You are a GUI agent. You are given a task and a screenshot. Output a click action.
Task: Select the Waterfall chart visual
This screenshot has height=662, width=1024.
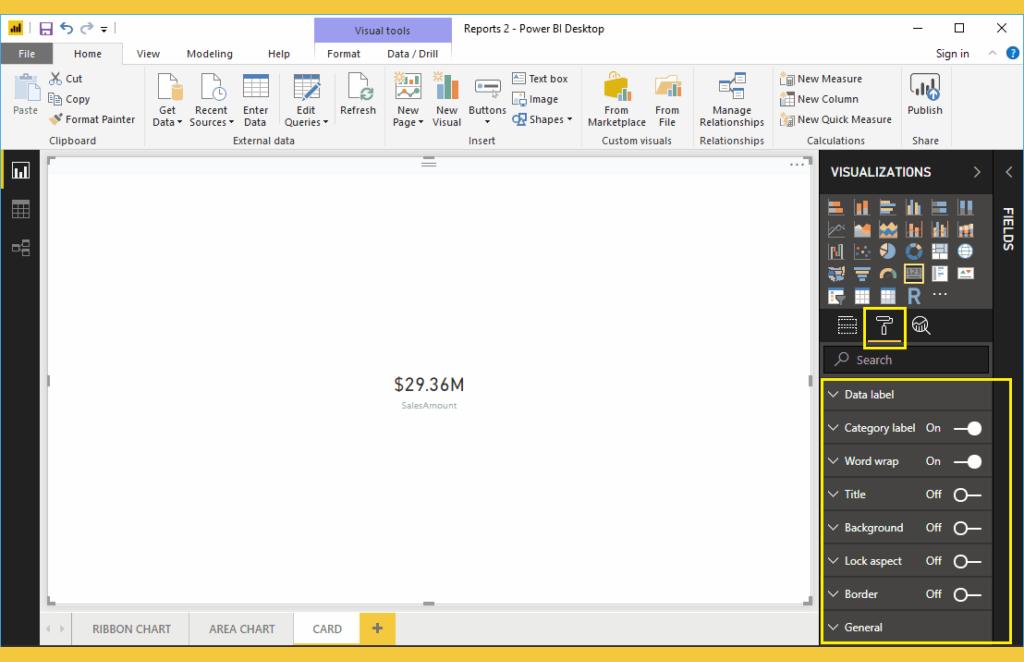coord(835,251)
